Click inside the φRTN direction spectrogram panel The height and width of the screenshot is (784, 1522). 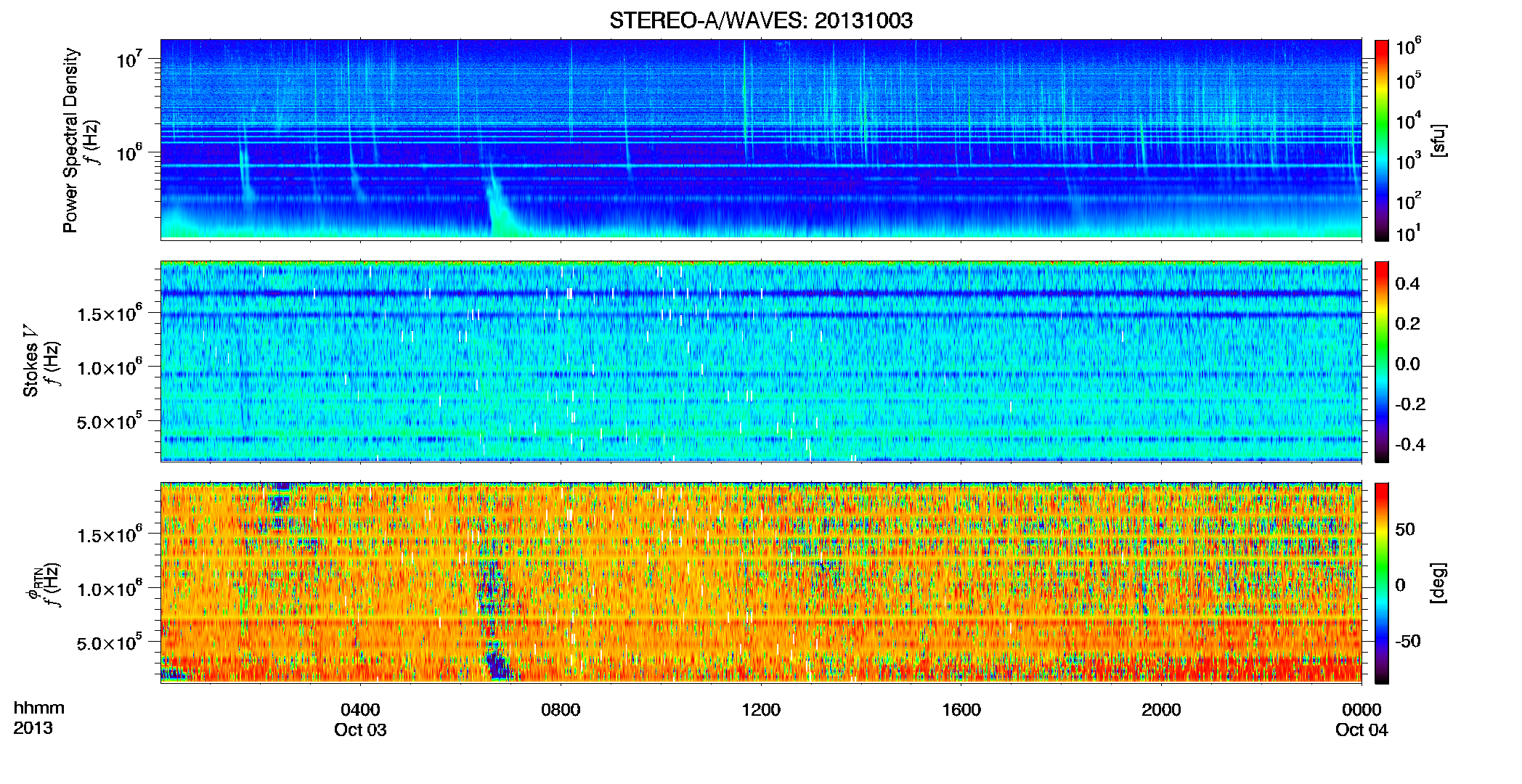pyautogui.click(x=761, y=583)
